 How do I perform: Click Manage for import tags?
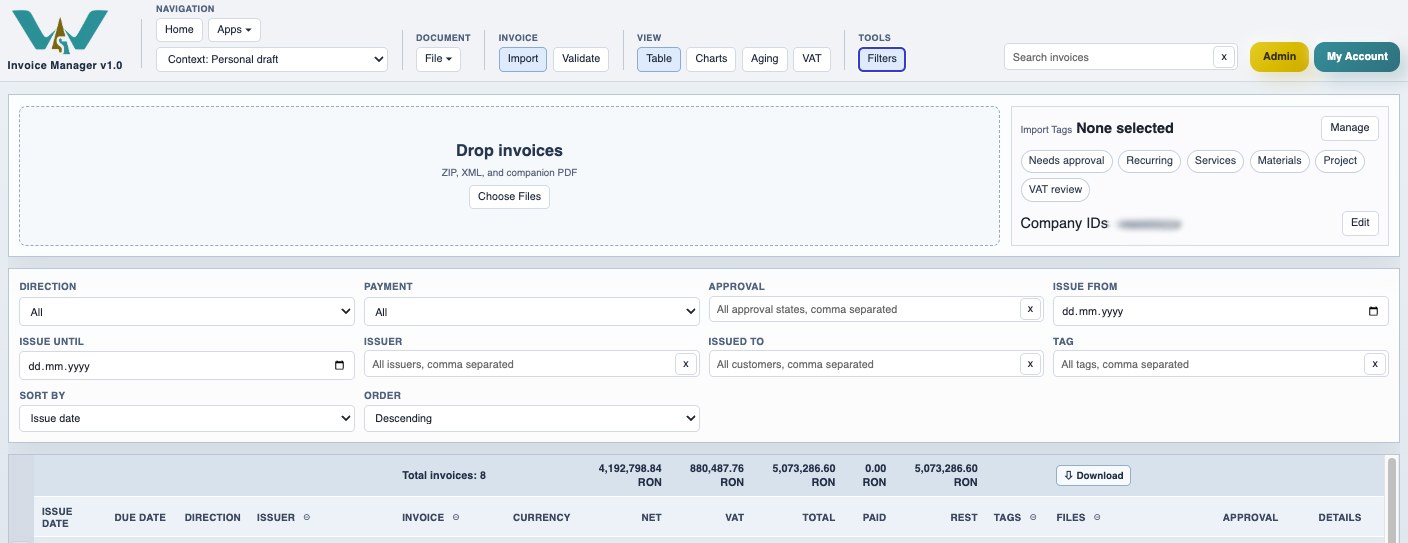click(x=1349, y=128)
